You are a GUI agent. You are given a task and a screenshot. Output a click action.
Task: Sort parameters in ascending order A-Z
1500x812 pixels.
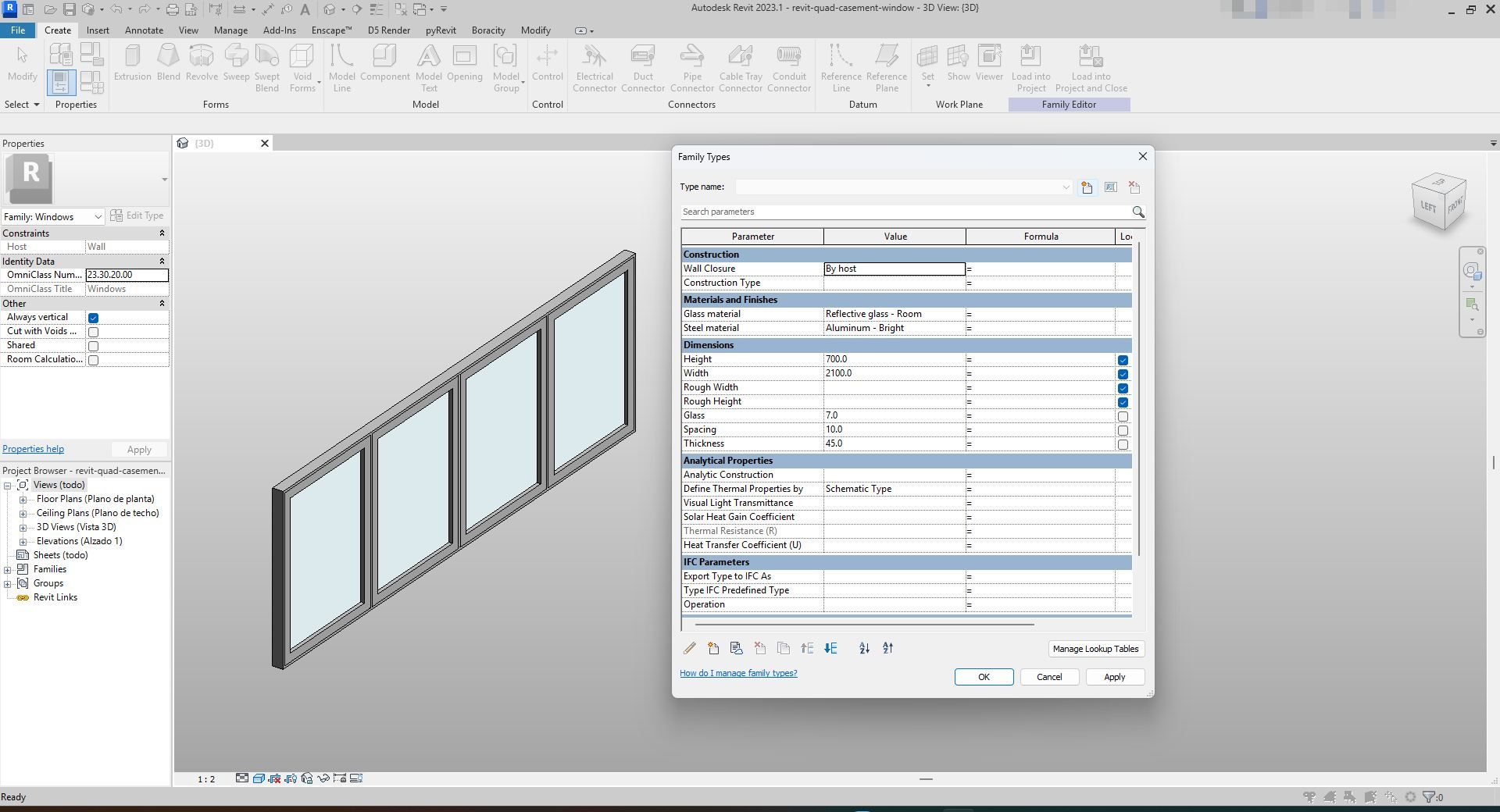coord(864,648)
